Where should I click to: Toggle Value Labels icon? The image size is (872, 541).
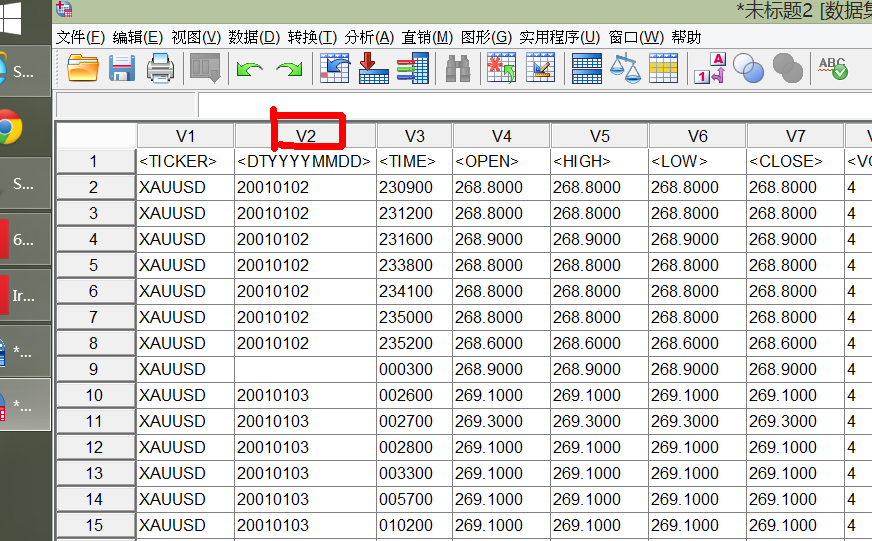(x=710, y=69)
